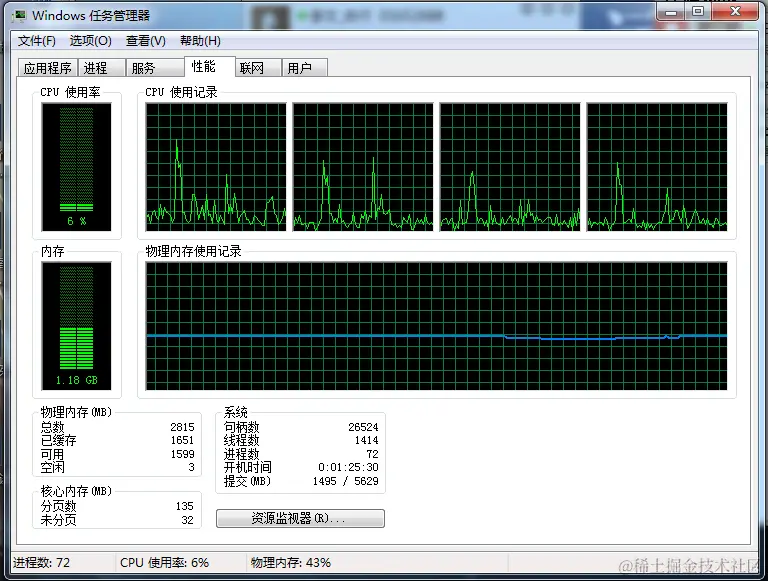The height and width of the screenshot is (581, 768).
Task: Click the 开机时间 value 0:01:25:30
Action: [x=348, y=467]
